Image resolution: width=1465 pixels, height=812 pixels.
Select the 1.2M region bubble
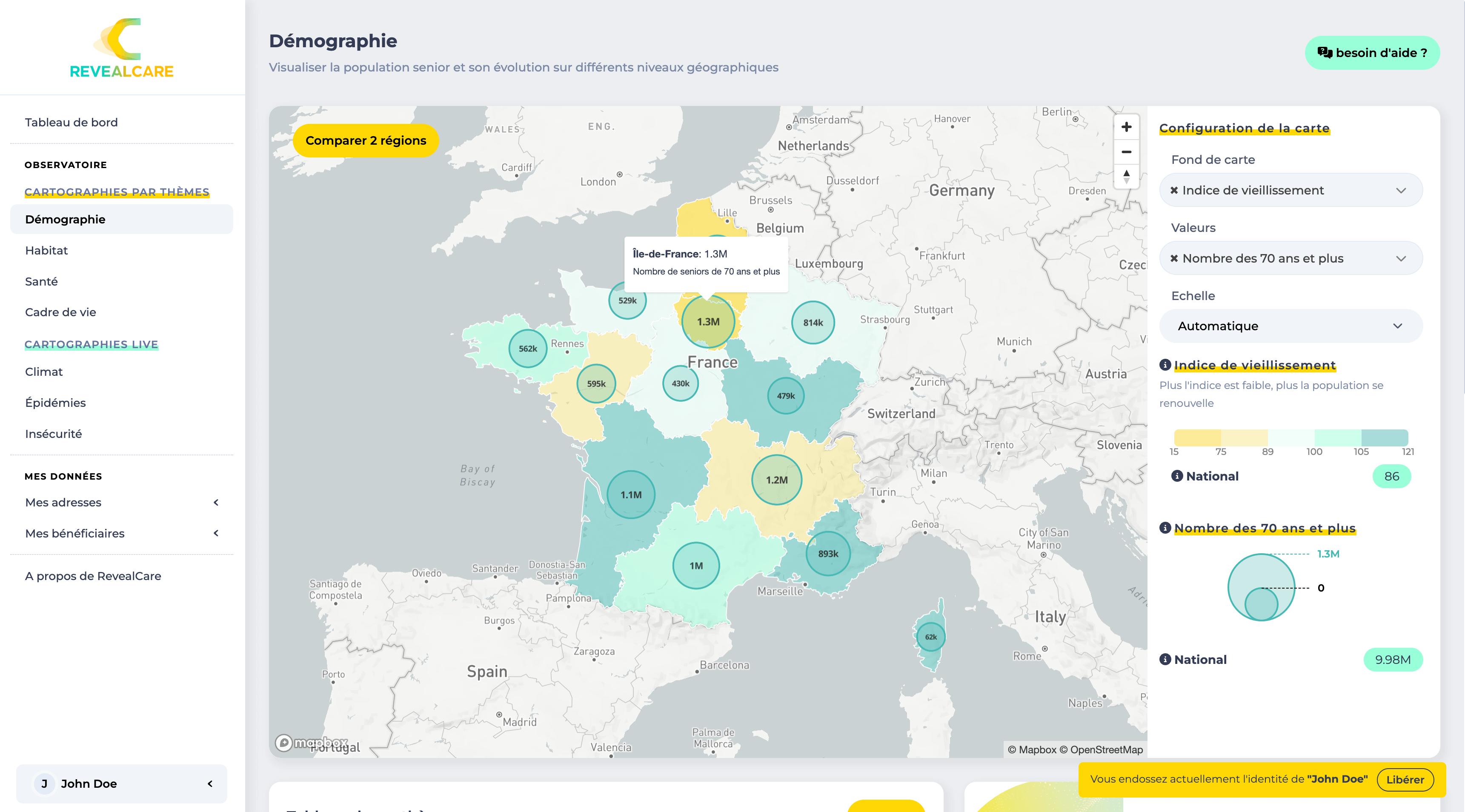[776, 480]
